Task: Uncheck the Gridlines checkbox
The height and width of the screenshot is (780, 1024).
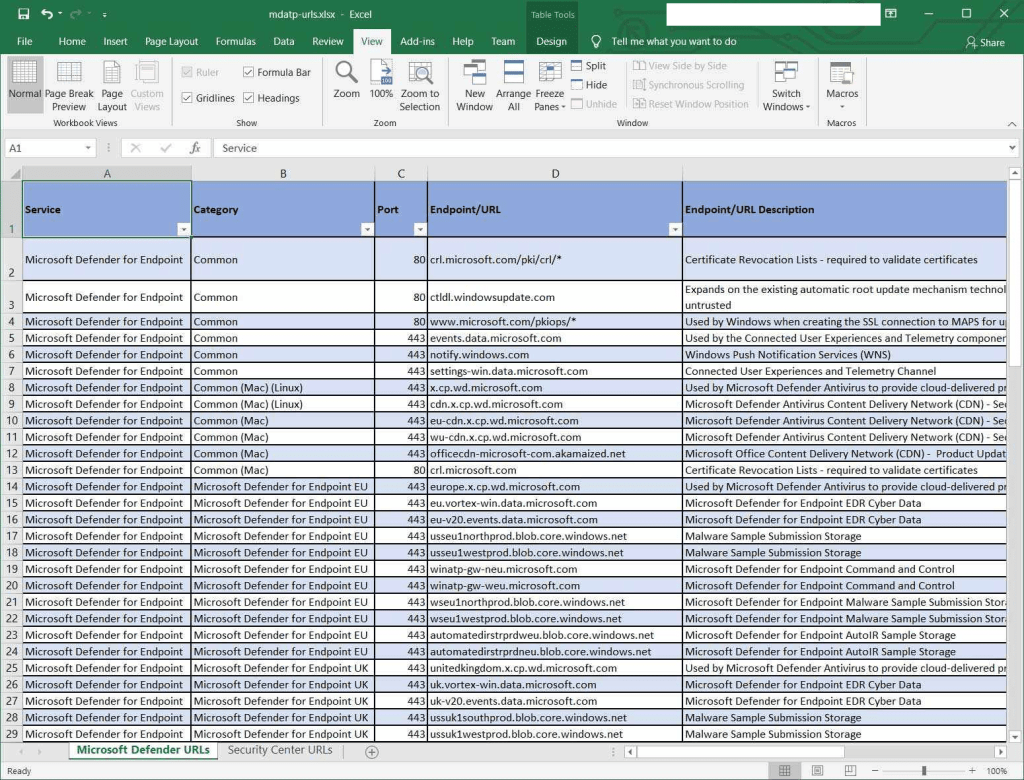Action: 187,98
